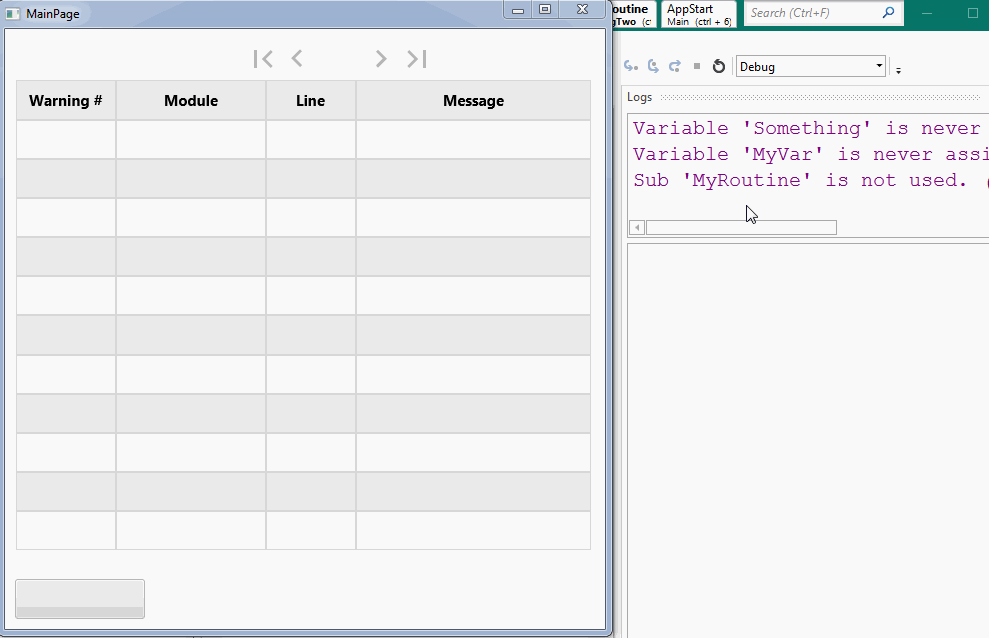This screenshot has width=989, height=638.
Task: Click the Restart application icon
Action: 718,66
